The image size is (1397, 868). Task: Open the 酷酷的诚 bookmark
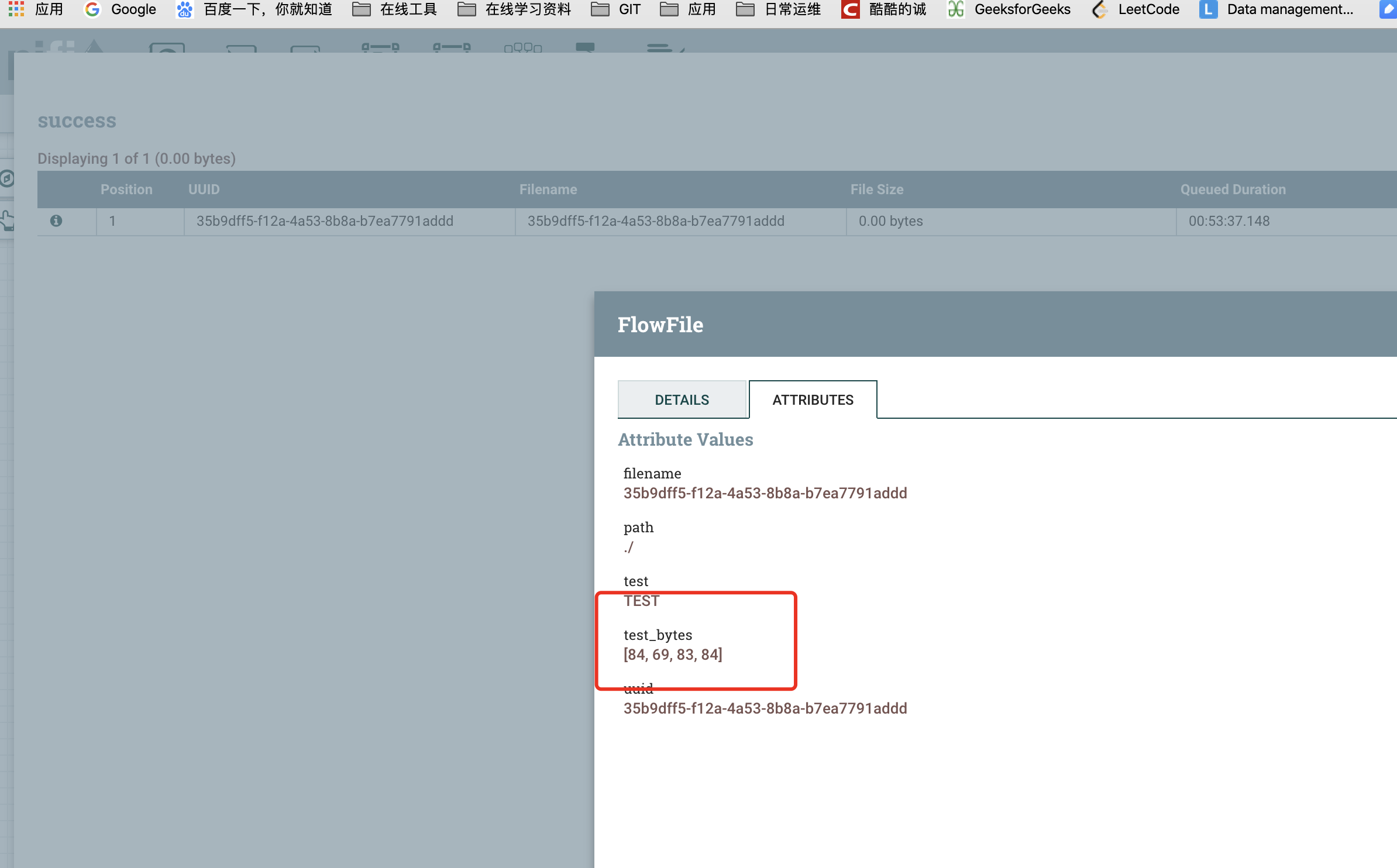click(x=884, y=9)
